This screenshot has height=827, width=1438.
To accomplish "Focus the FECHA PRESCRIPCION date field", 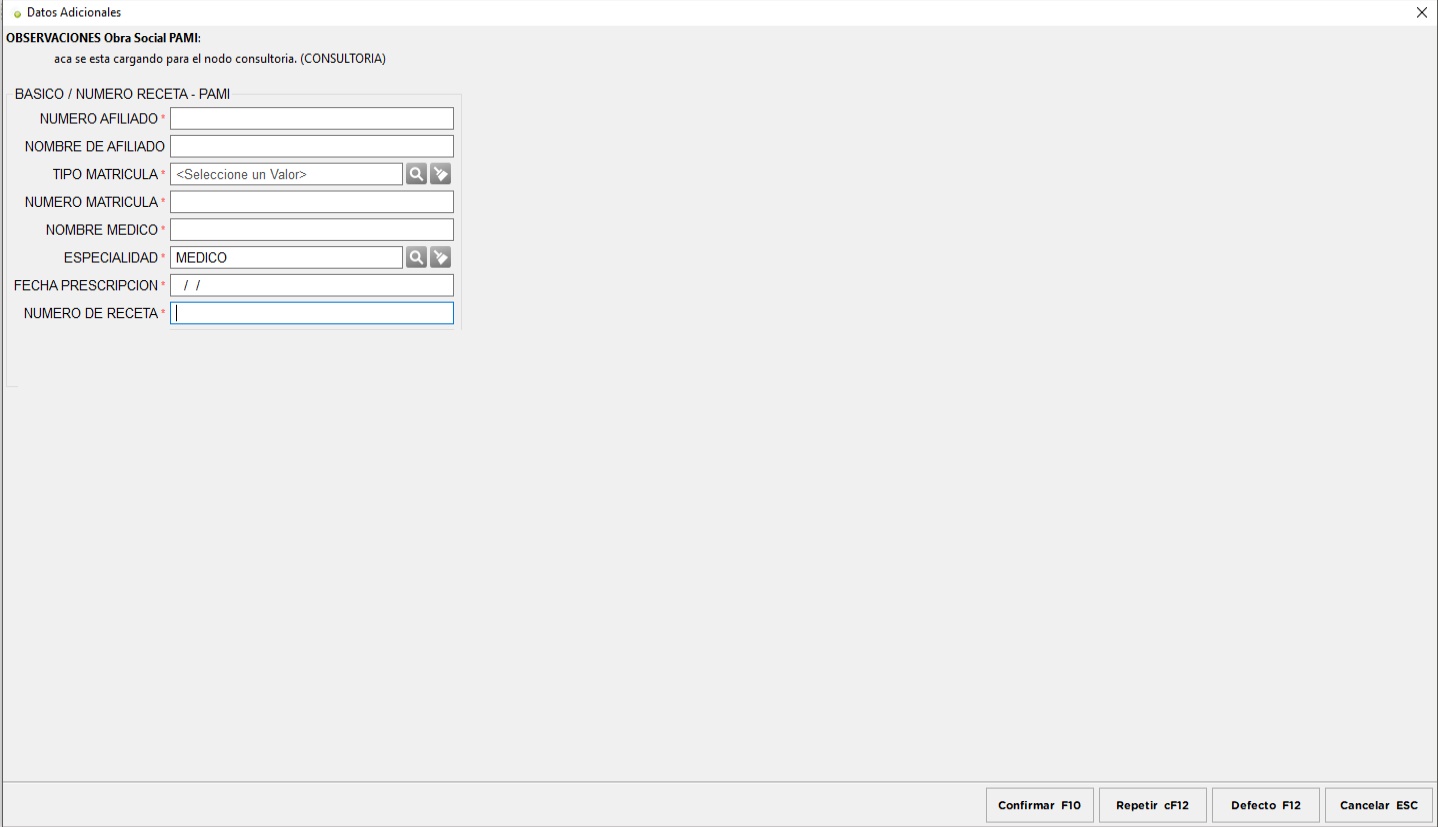I will pos(312,285).
